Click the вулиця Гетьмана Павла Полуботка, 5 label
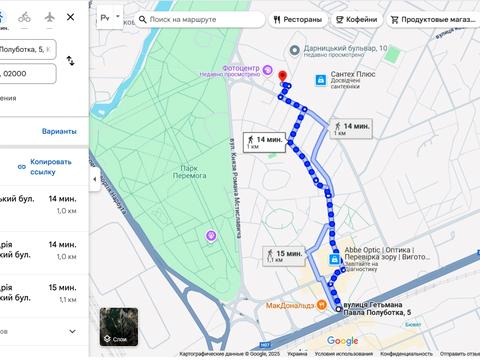 coord(377,309)
